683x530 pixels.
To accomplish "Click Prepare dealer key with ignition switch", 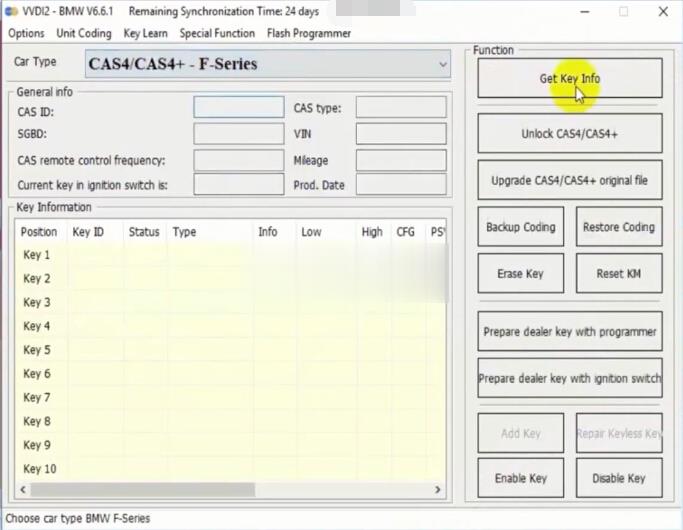I will click(570, 378).
